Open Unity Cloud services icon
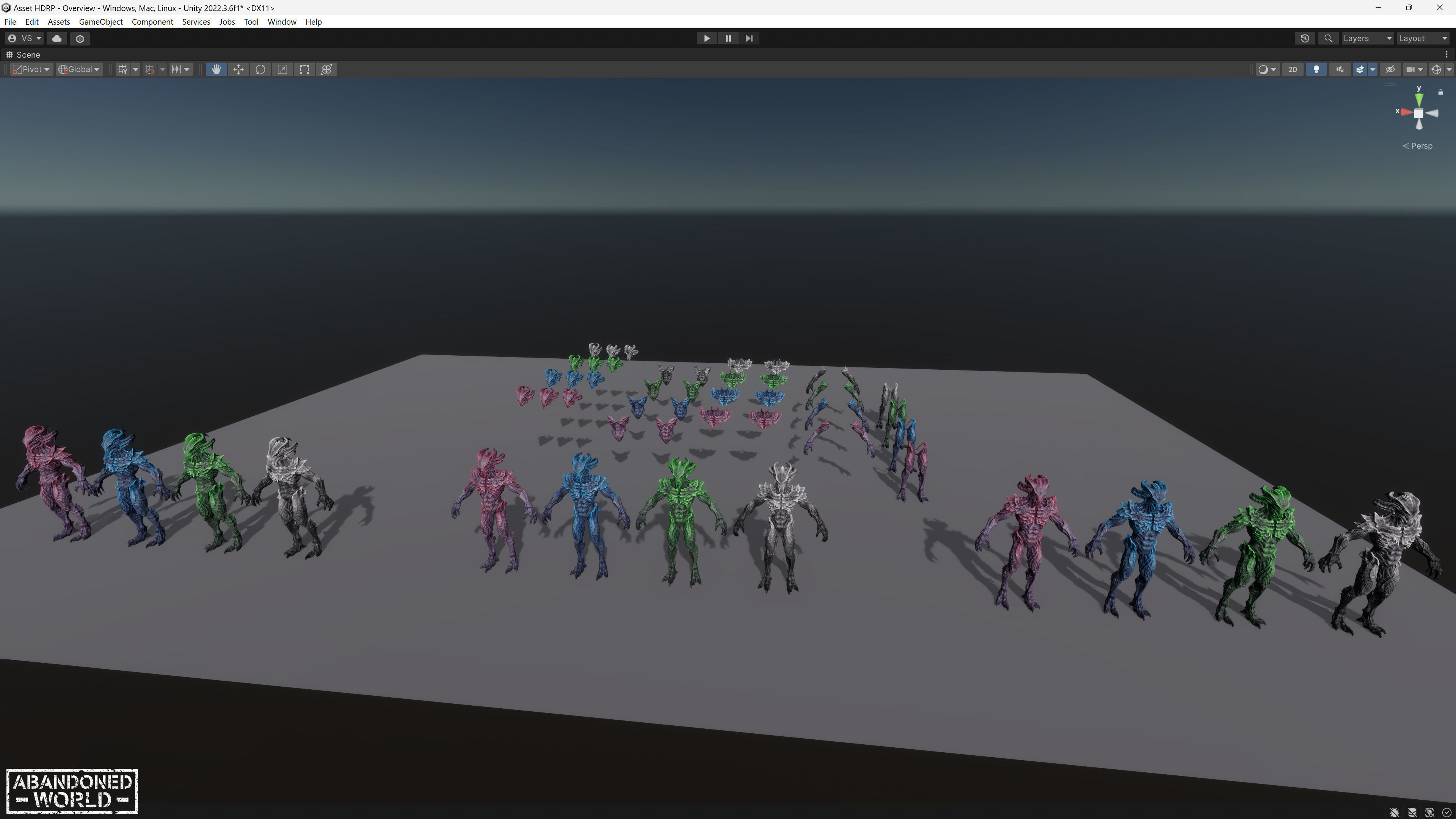1456x819 pixels. click(x=56, y=38)
